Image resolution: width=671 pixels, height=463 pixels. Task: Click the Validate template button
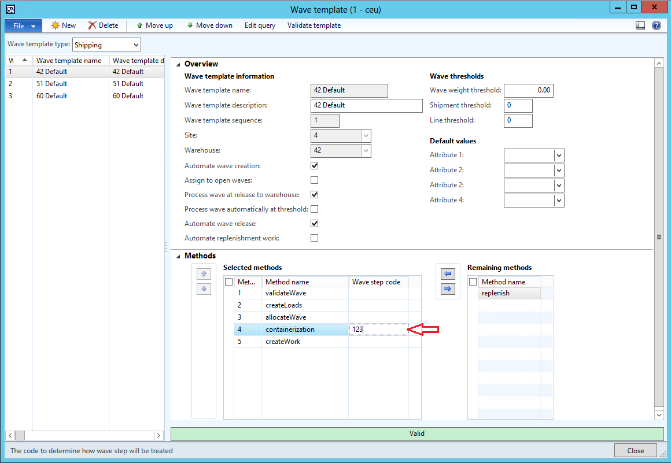pyautogui.click(x=314, y=25)
